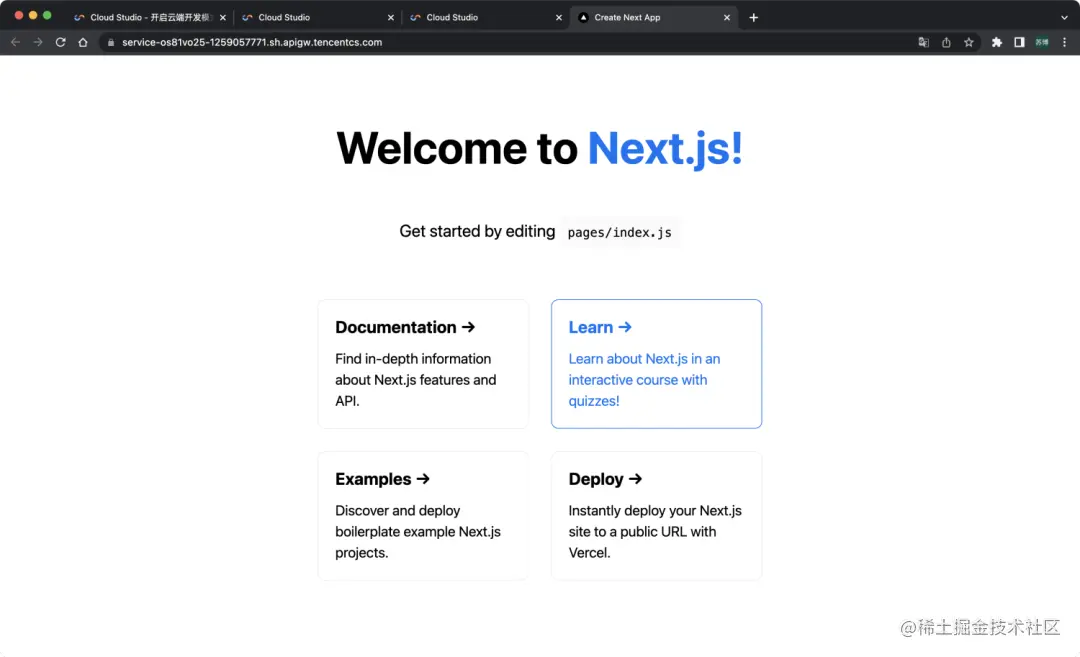Open the browser home page
The width and height of the screenshot is (1080, 657).
coord(83,42)
